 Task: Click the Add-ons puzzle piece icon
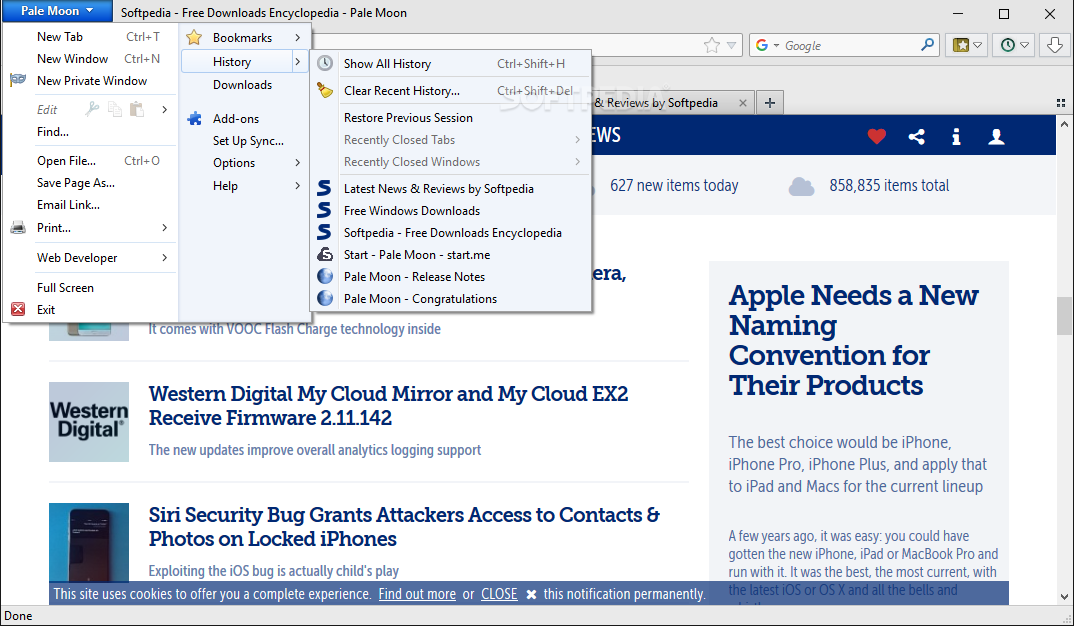(x=195, y=118)
